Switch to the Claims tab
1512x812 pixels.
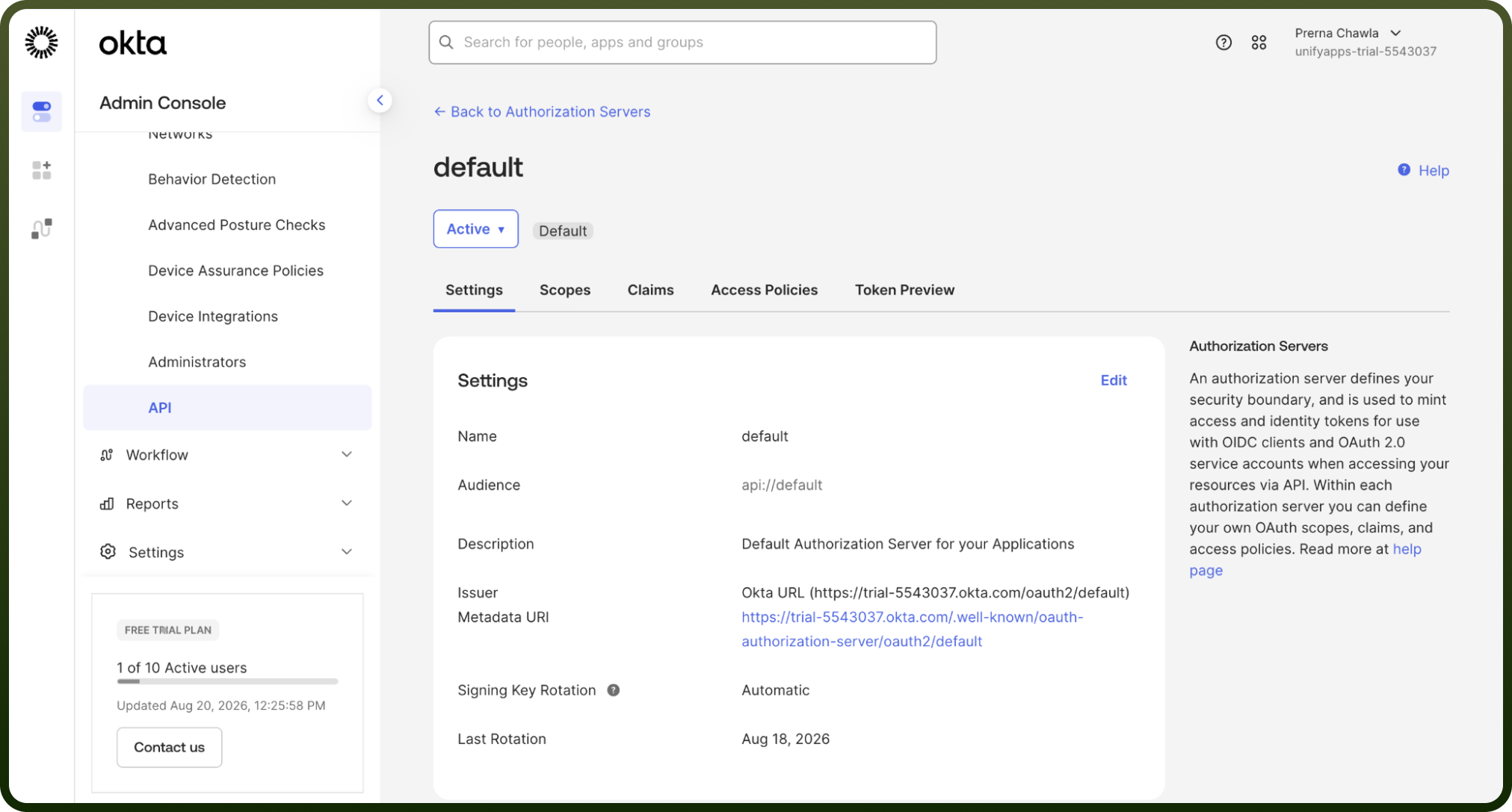coord(650,290)
